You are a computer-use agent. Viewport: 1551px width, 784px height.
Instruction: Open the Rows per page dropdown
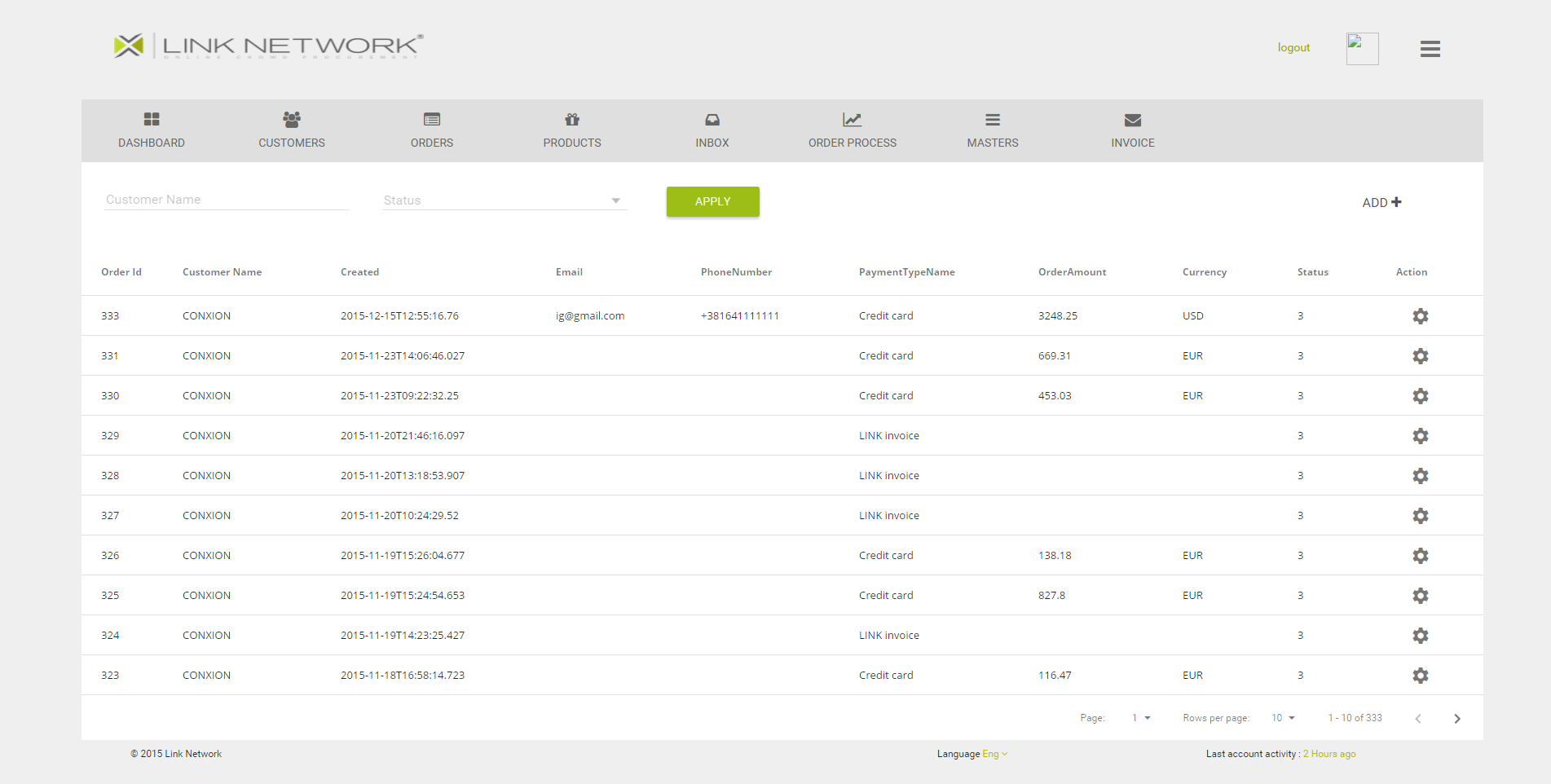pyautogui.click(x=1284, y=718)
